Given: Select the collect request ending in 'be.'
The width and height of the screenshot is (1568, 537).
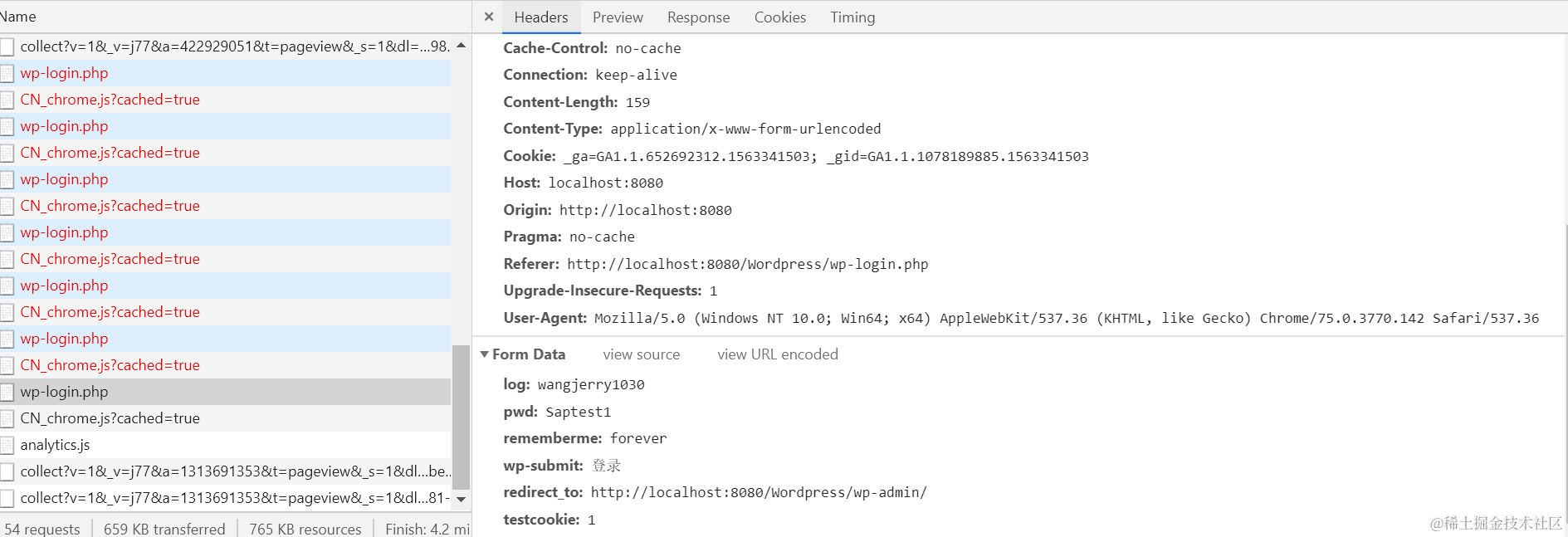Looking at the screenshot, I should [x=225, y=471].
